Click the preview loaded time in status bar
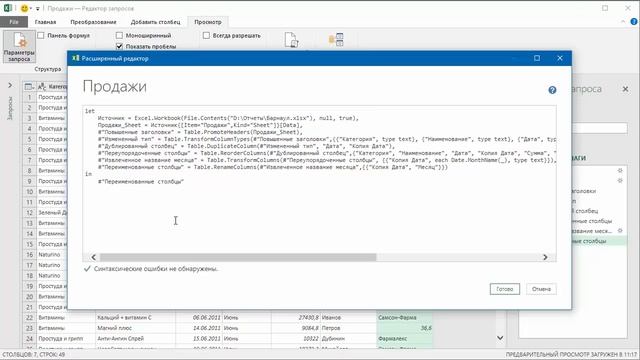The width and height of the screenshot is (640, 360). click(571, 355)
